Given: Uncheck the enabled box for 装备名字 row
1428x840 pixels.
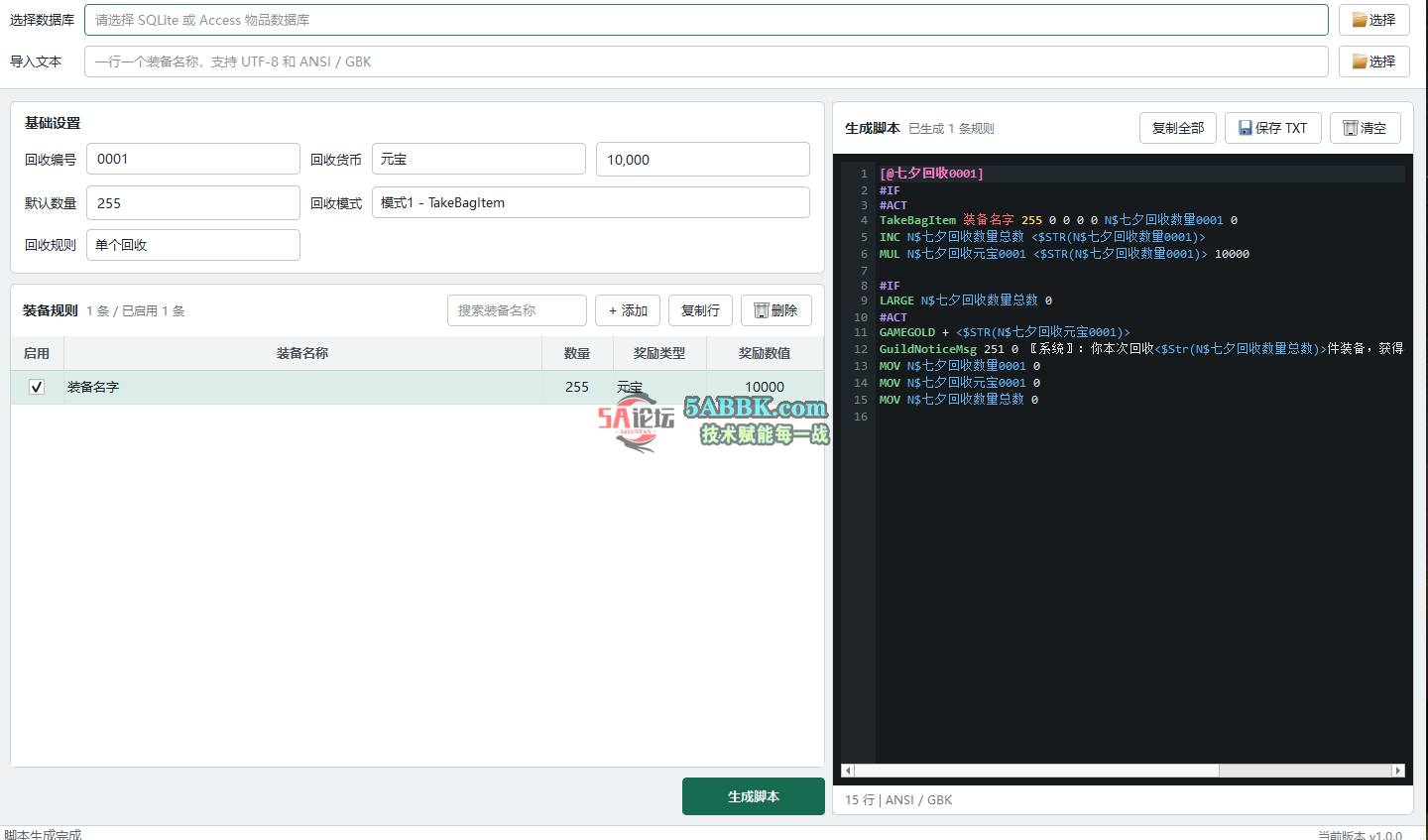Looking at the screenshot, I should [x=37, y=387].
